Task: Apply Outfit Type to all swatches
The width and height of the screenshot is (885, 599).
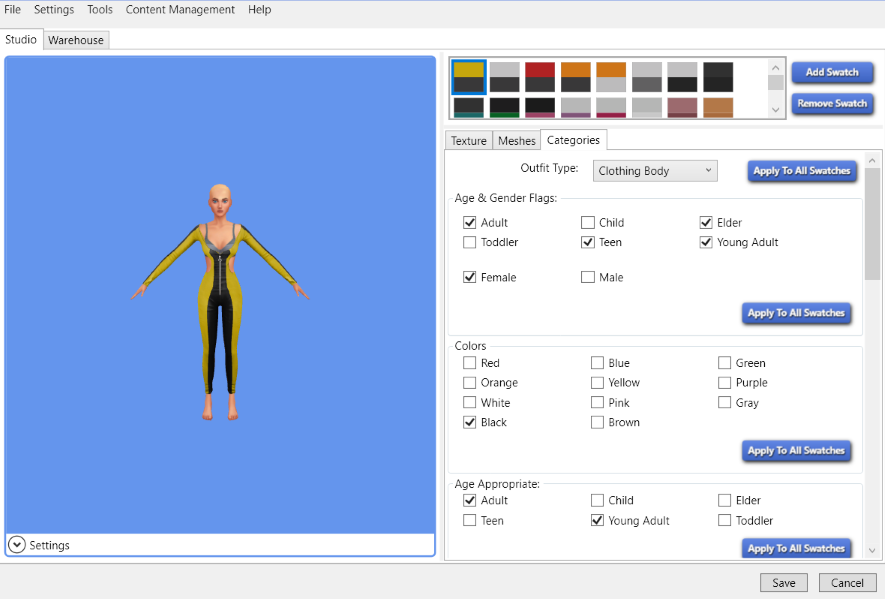Action: [x=801, y=170]
